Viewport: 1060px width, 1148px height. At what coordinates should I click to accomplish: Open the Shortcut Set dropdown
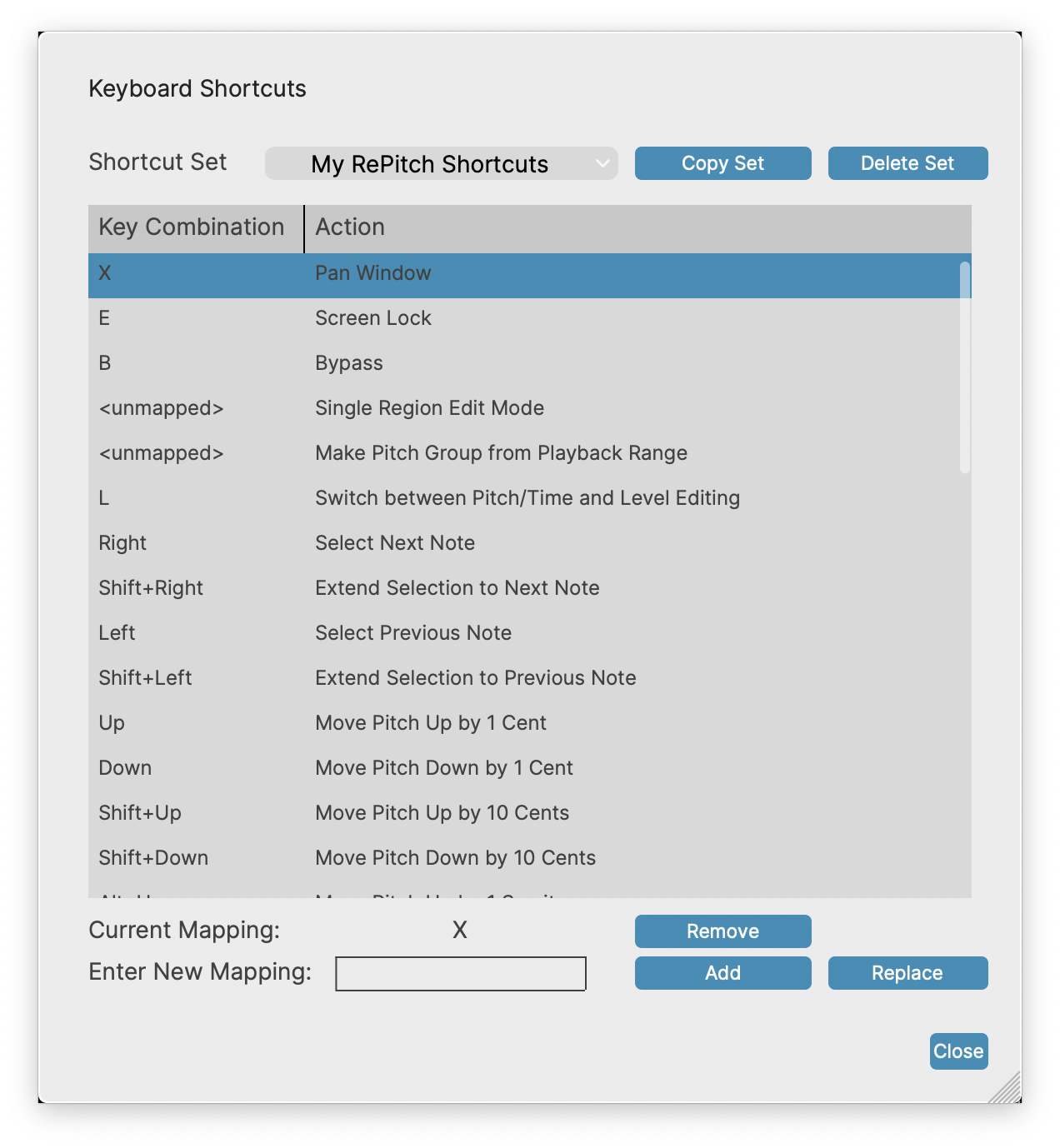[x=441, y=163]
